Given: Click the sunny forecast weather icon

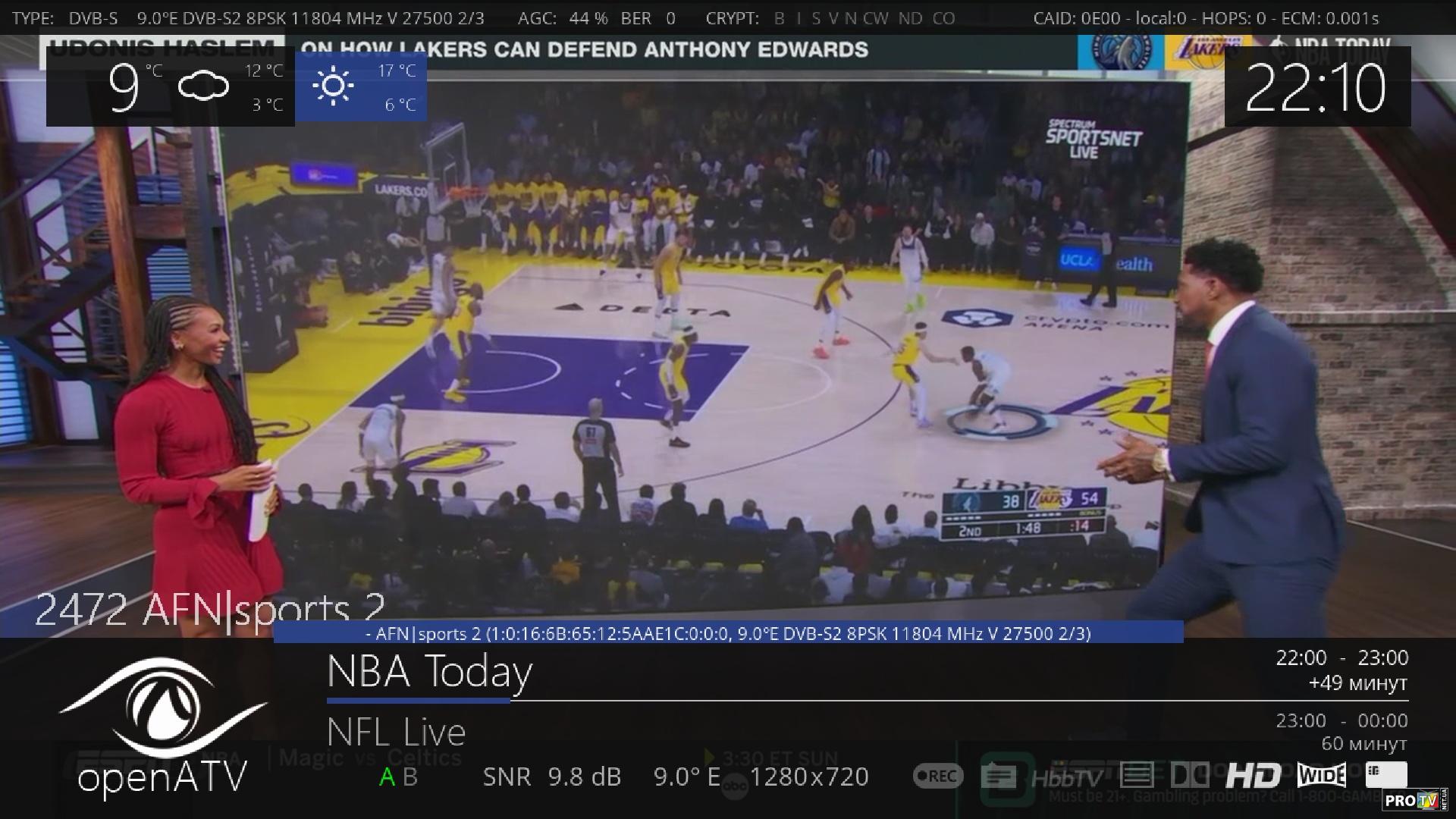Looking at the screenshot, I should pyautogui.click(x=333, y=86).
